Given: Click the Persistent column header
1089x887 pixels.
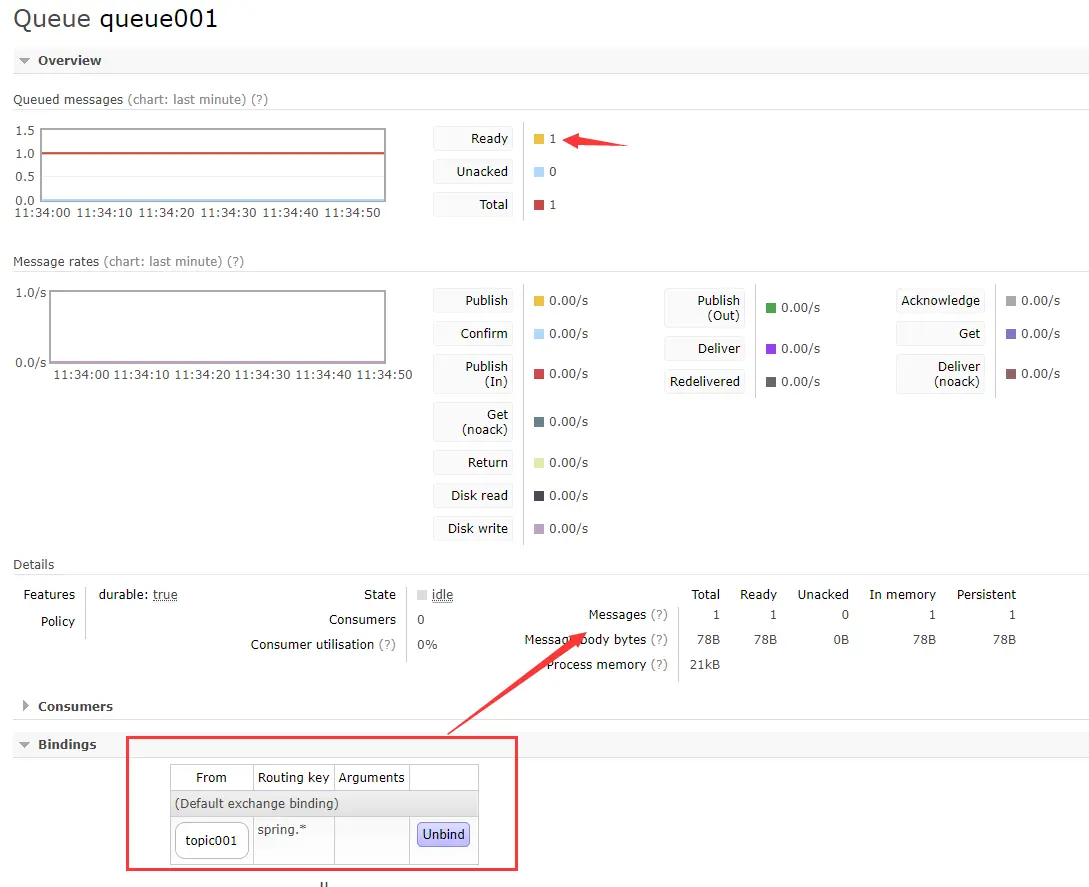Looking at the screenshot, I should click(986, 595).
